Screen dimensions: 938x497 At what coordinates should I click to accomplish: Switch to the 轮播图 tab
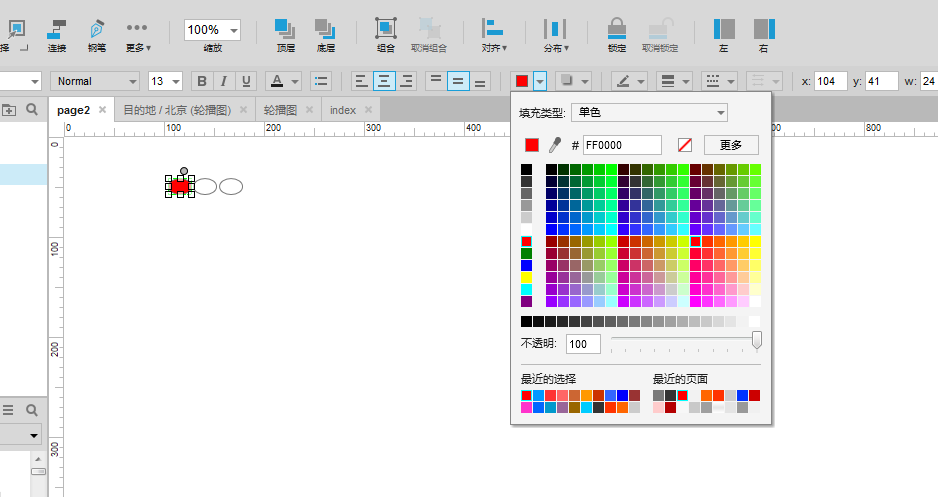[x=281, y=110]
